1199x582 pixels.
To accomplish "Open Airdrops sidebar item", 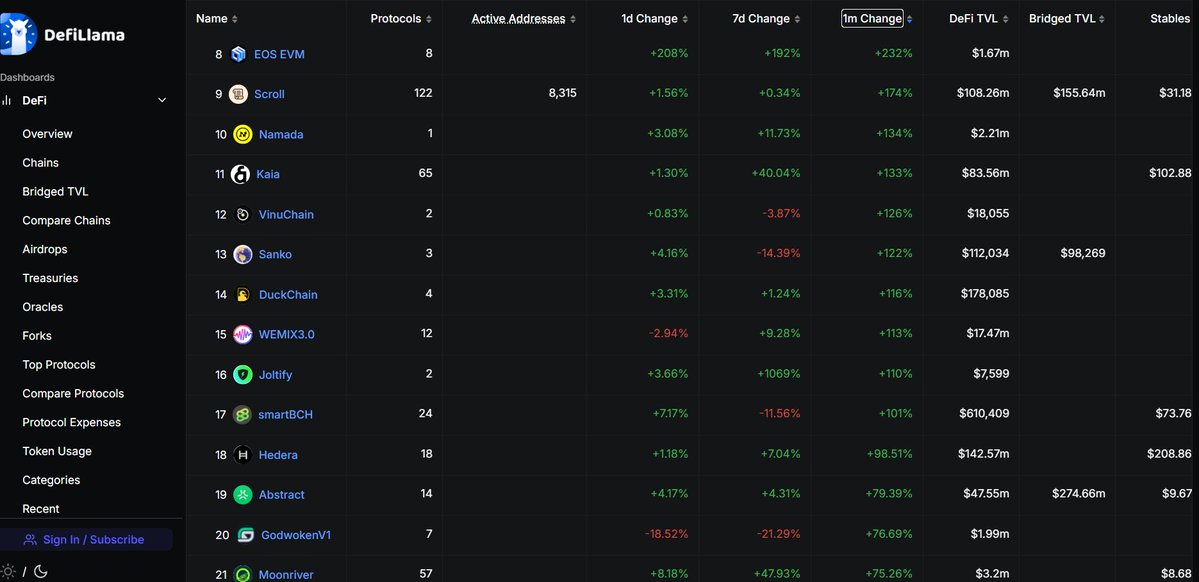I will [x=45, y=249].
